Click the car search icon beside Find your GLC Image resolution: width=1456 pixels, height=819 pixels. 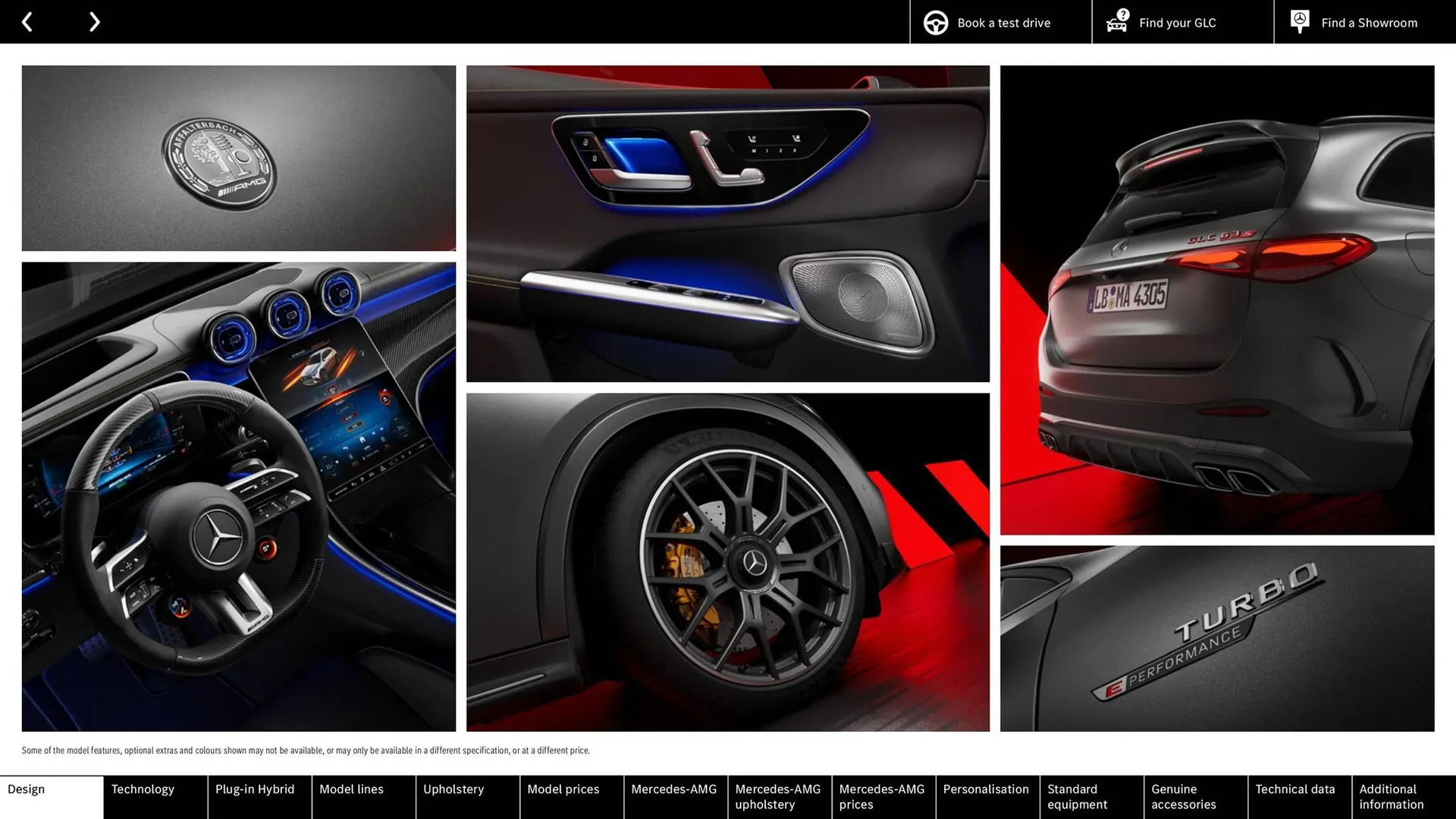[x=1116, y=24]
